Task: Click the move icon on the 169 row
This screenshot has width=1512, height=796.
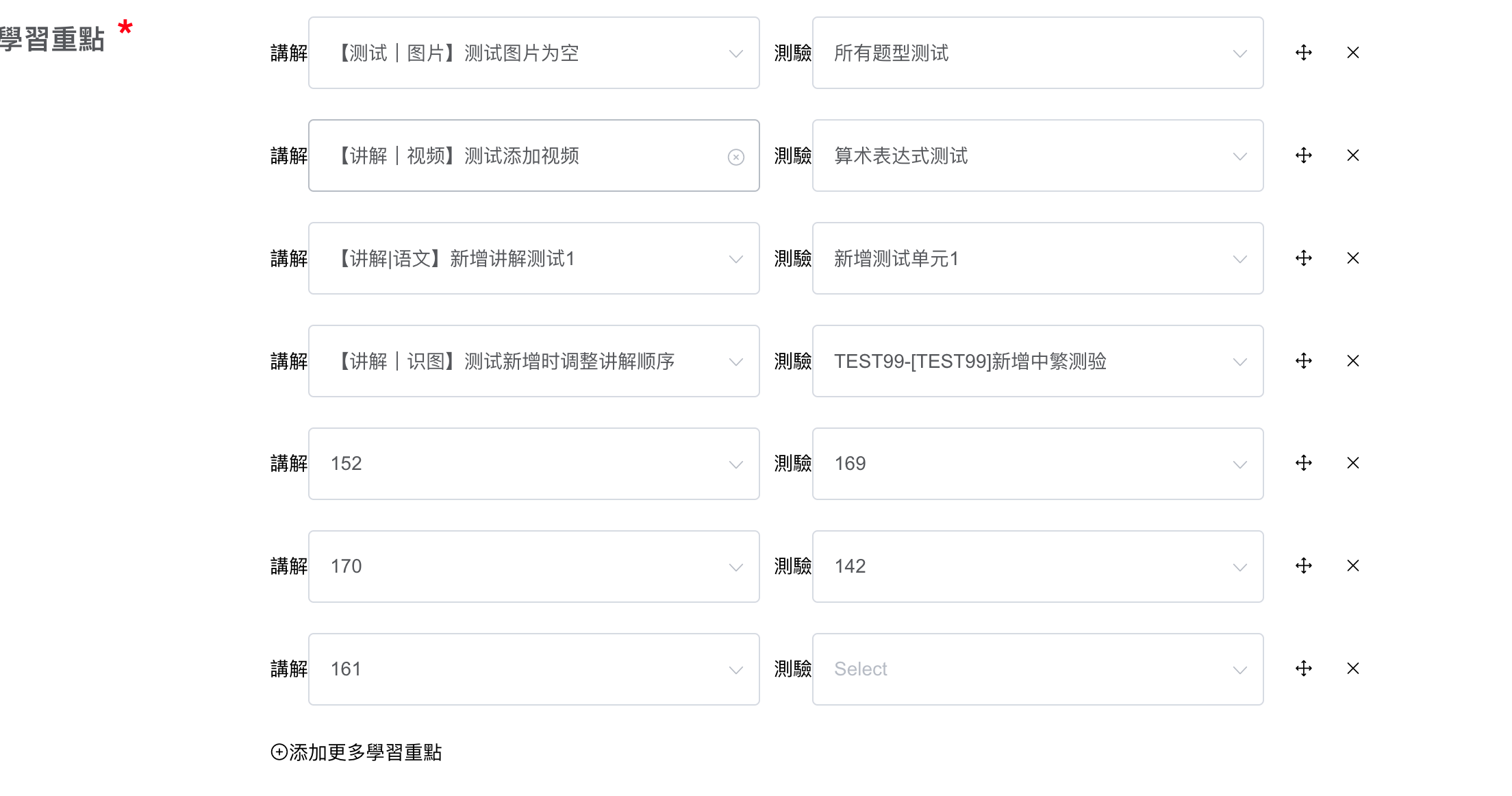Action: [x=1304, y=463]
